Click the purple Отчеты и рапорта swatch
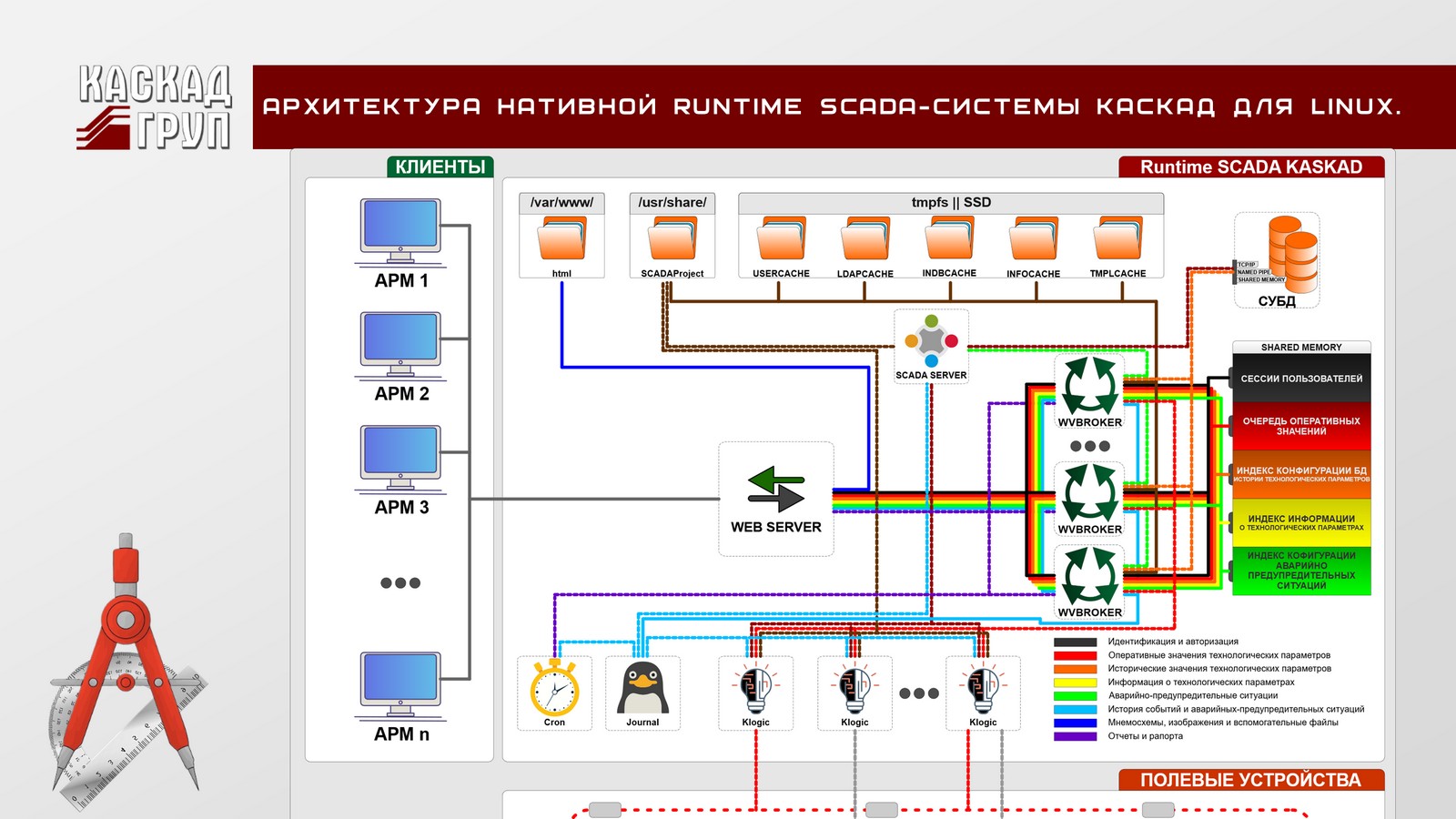The image size is (1456, 819). pos(1075,736)
